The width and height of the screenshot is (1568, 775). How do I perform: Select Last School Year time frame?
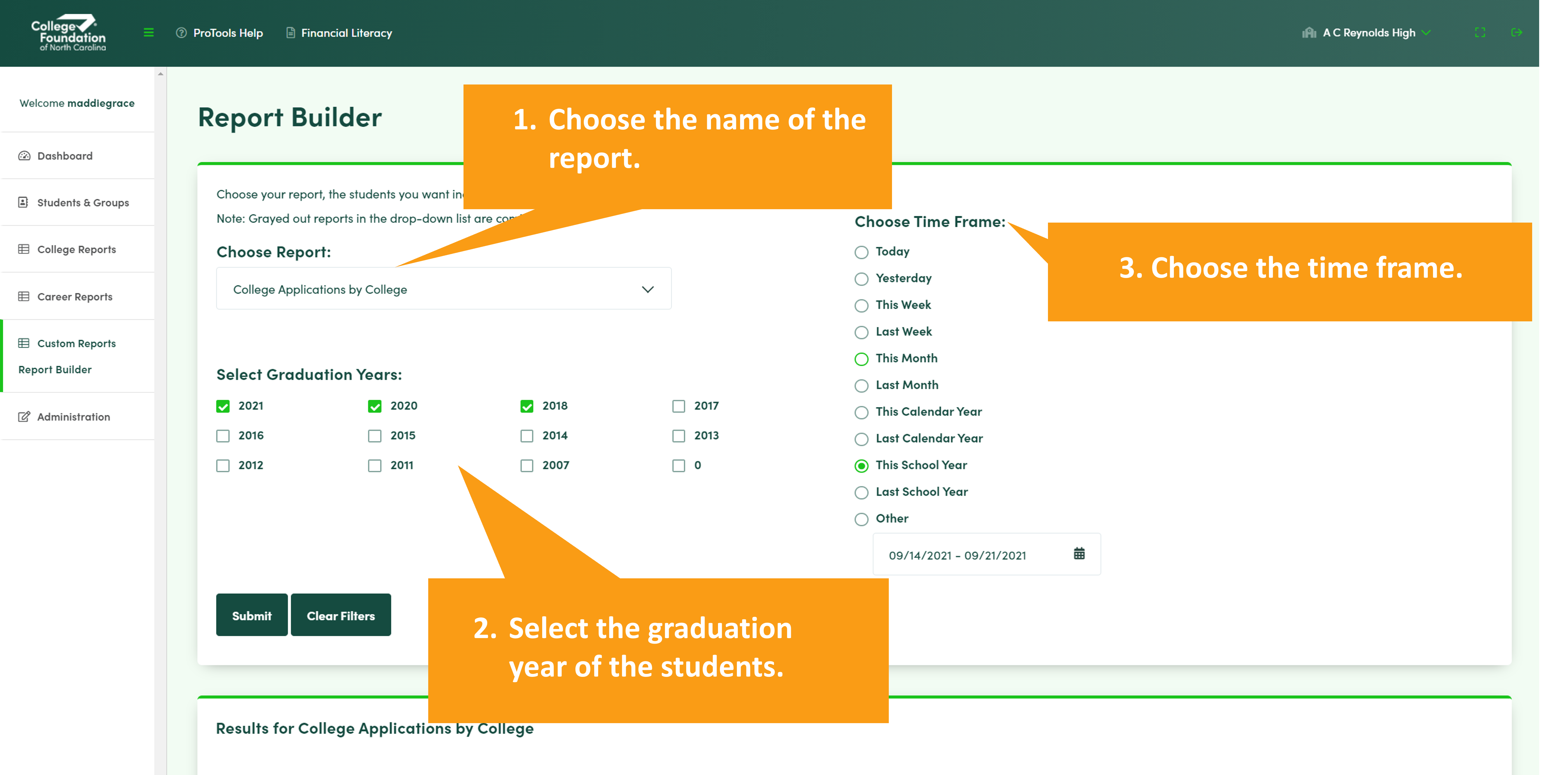point(861,493)
